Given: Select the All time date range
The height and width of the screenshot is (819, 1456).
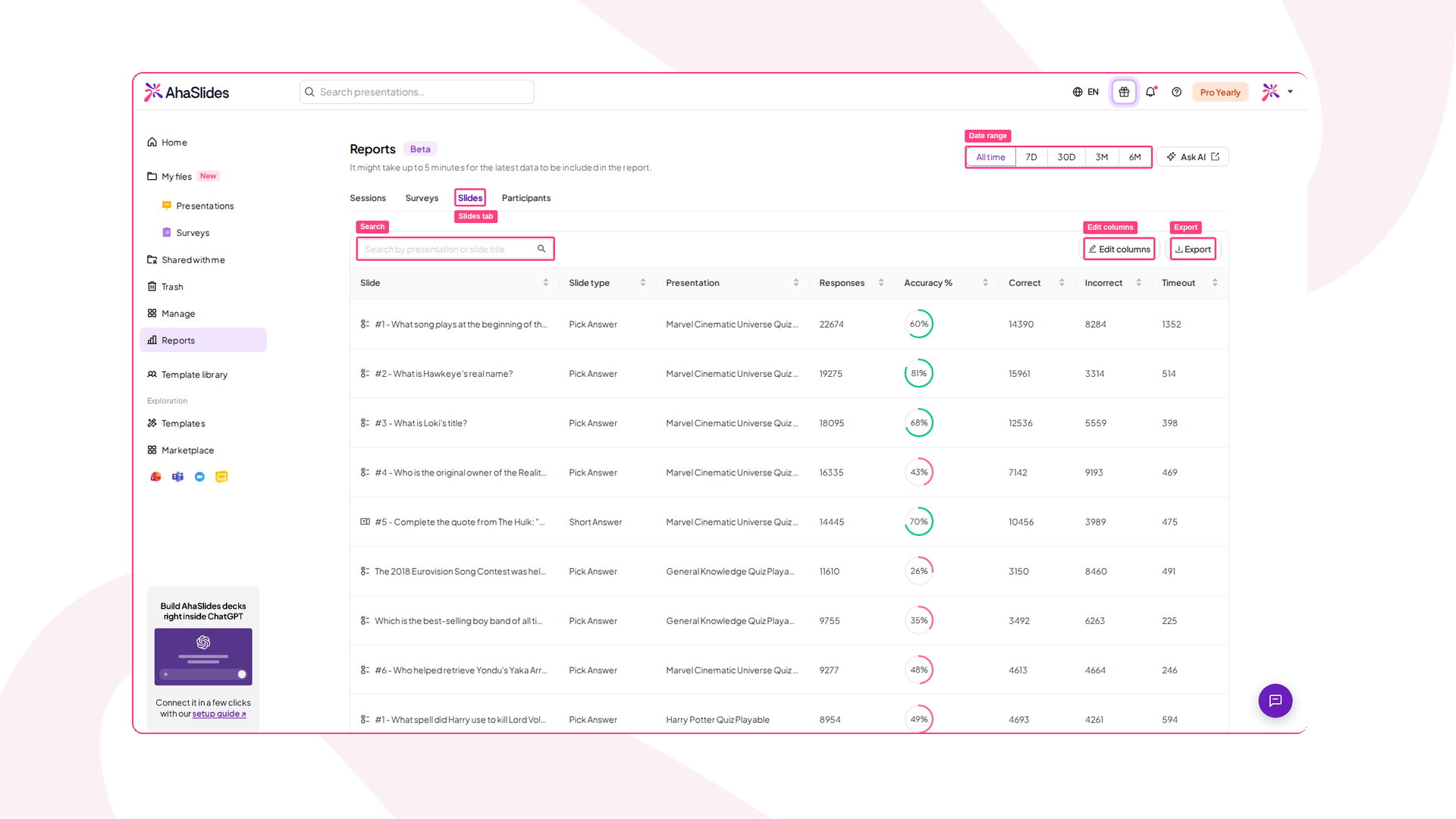Looking at the screenshot, I should [990, 157].
